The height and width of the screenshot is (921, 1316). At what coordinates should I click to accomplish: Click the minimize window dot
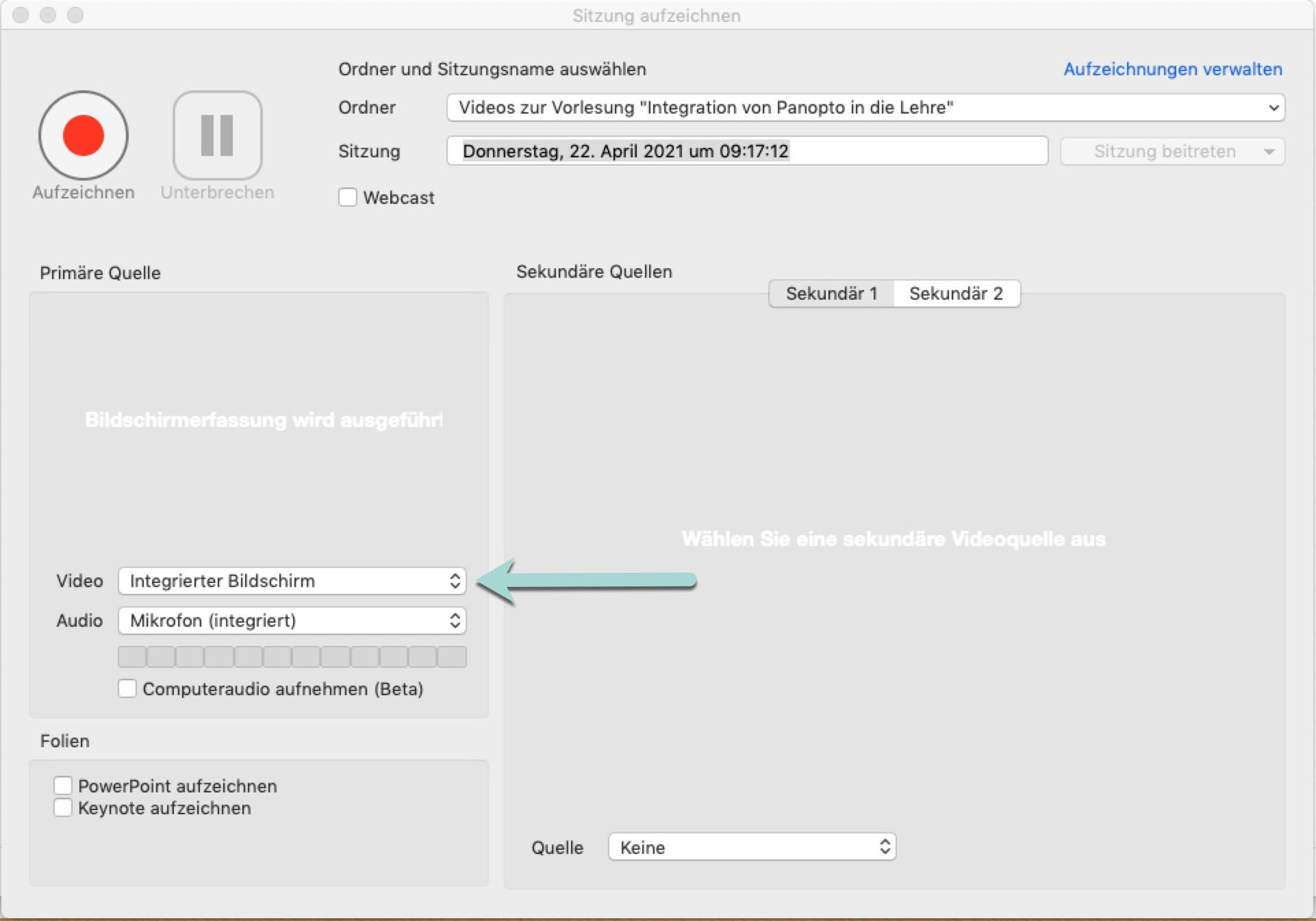coord(48,15)
